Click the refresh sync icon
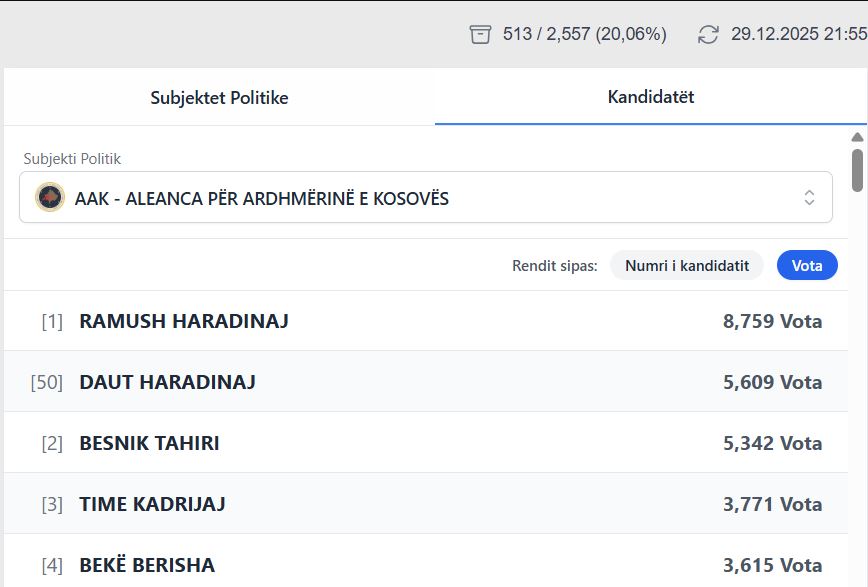Screen dimensions: 868x587 pyautogui.click(x=708, y=34)
